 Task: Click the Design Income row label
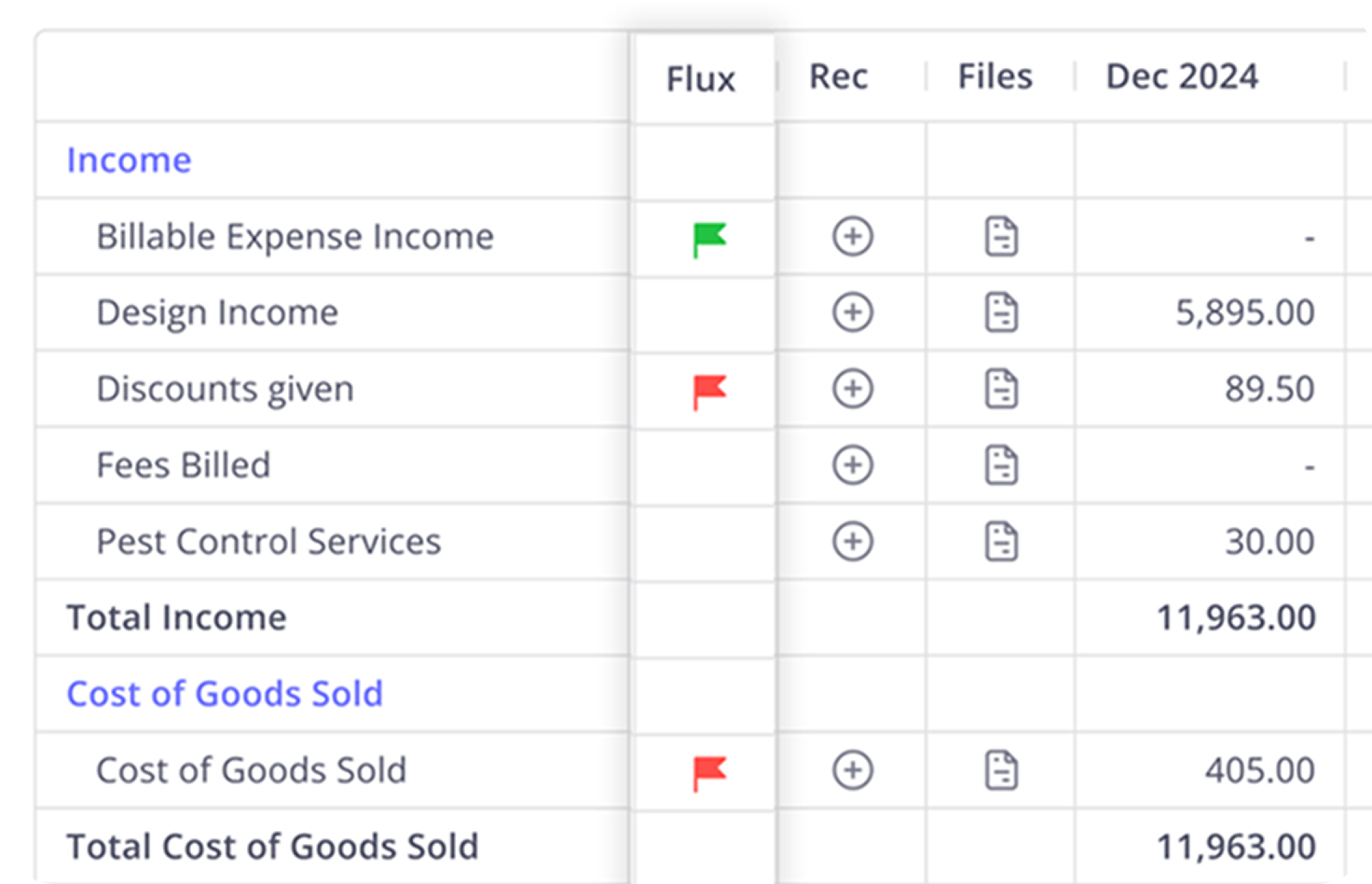click(217, 313)
